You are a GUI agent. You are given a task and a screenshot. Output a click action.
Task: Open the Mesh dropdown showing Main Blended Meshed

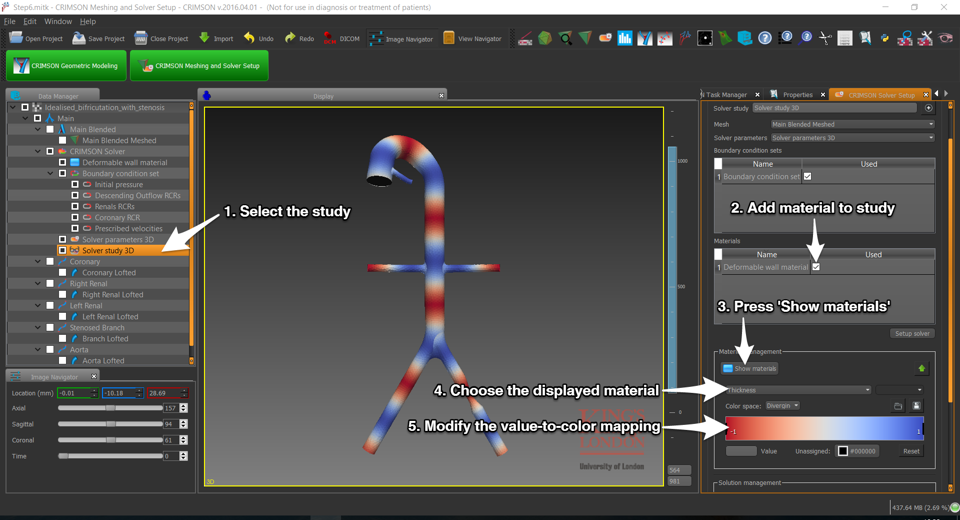pos(852,124)
